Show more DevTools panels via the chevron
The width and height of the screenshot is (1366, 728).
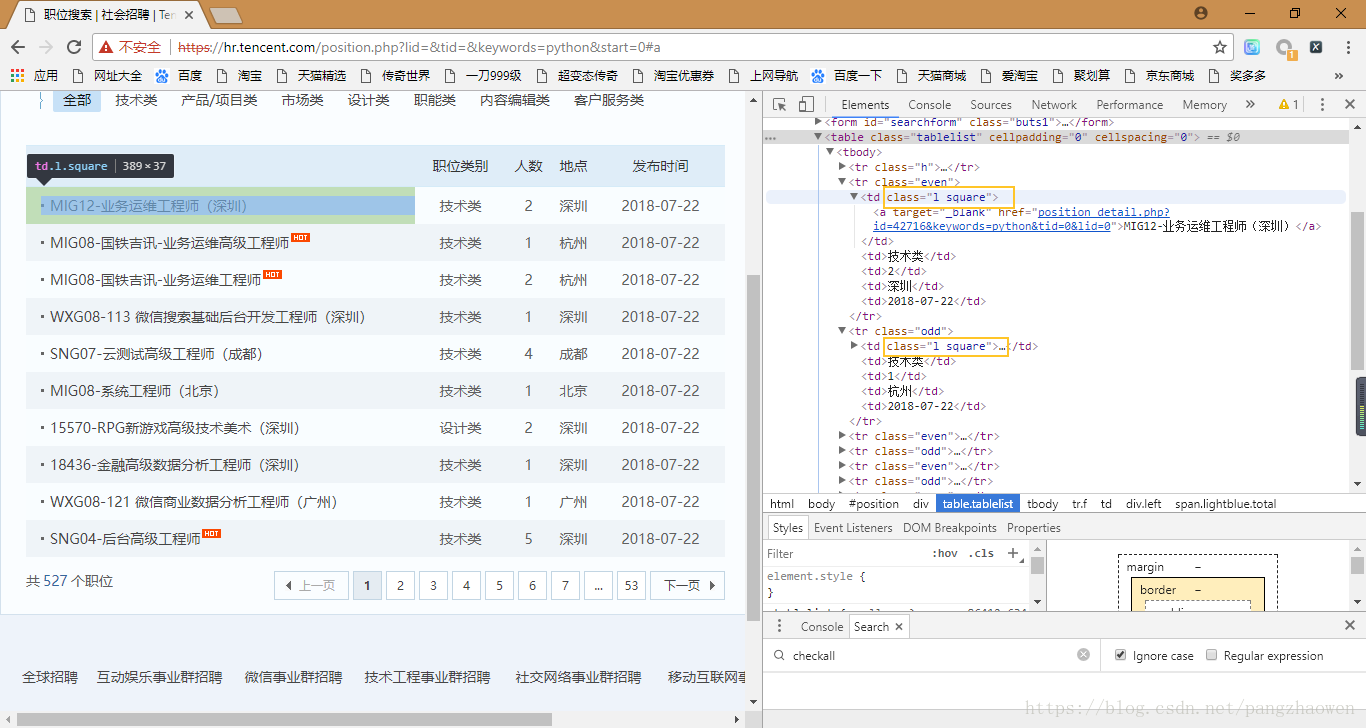click(1250, 104)
